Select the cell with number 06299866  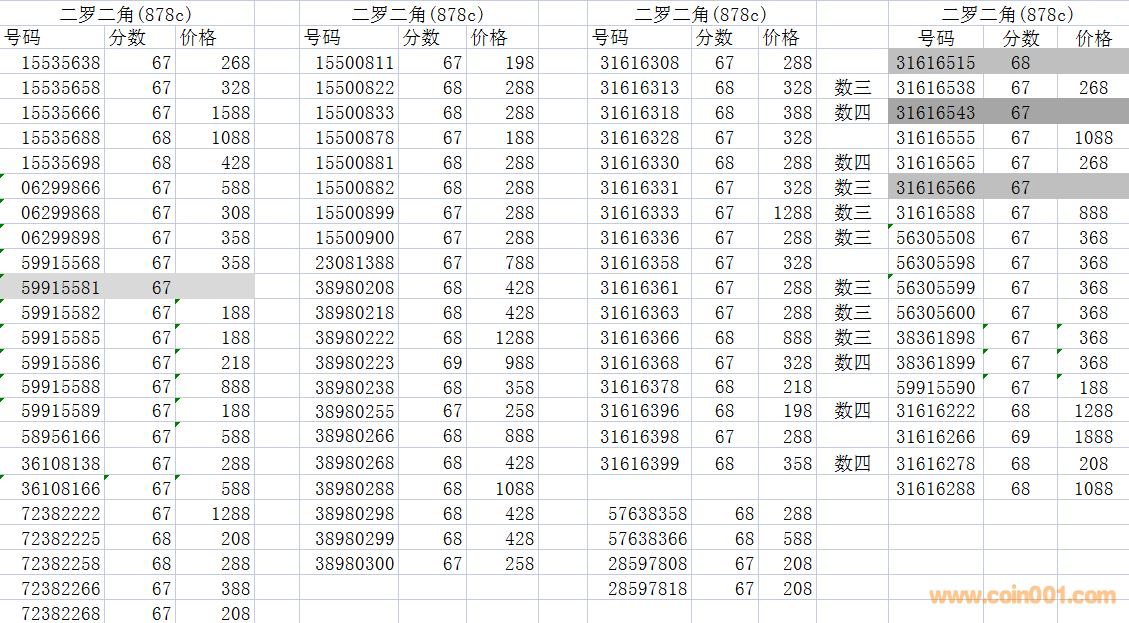(60, 187)
